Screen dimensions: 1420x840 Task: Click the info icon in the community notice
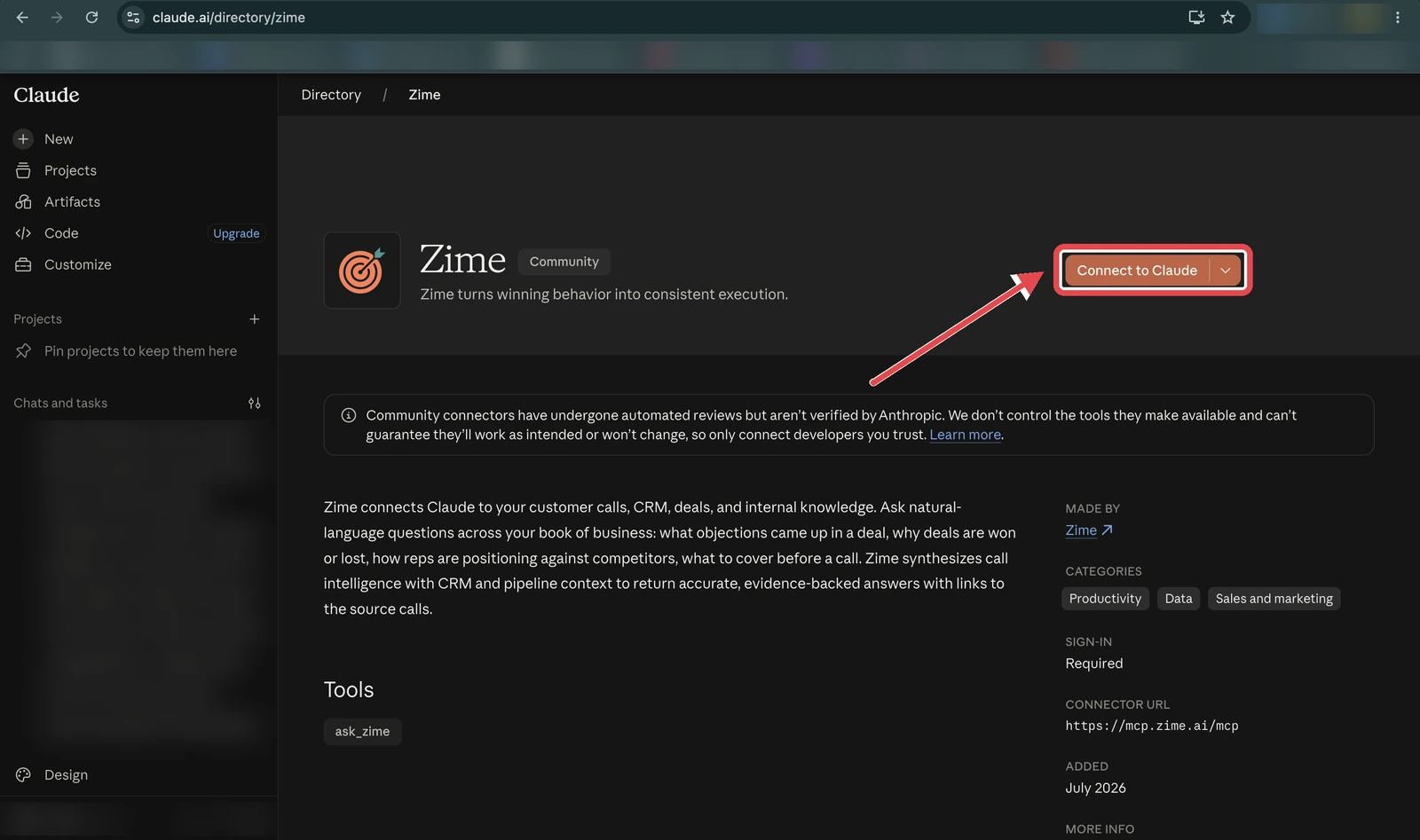point(349,415)
